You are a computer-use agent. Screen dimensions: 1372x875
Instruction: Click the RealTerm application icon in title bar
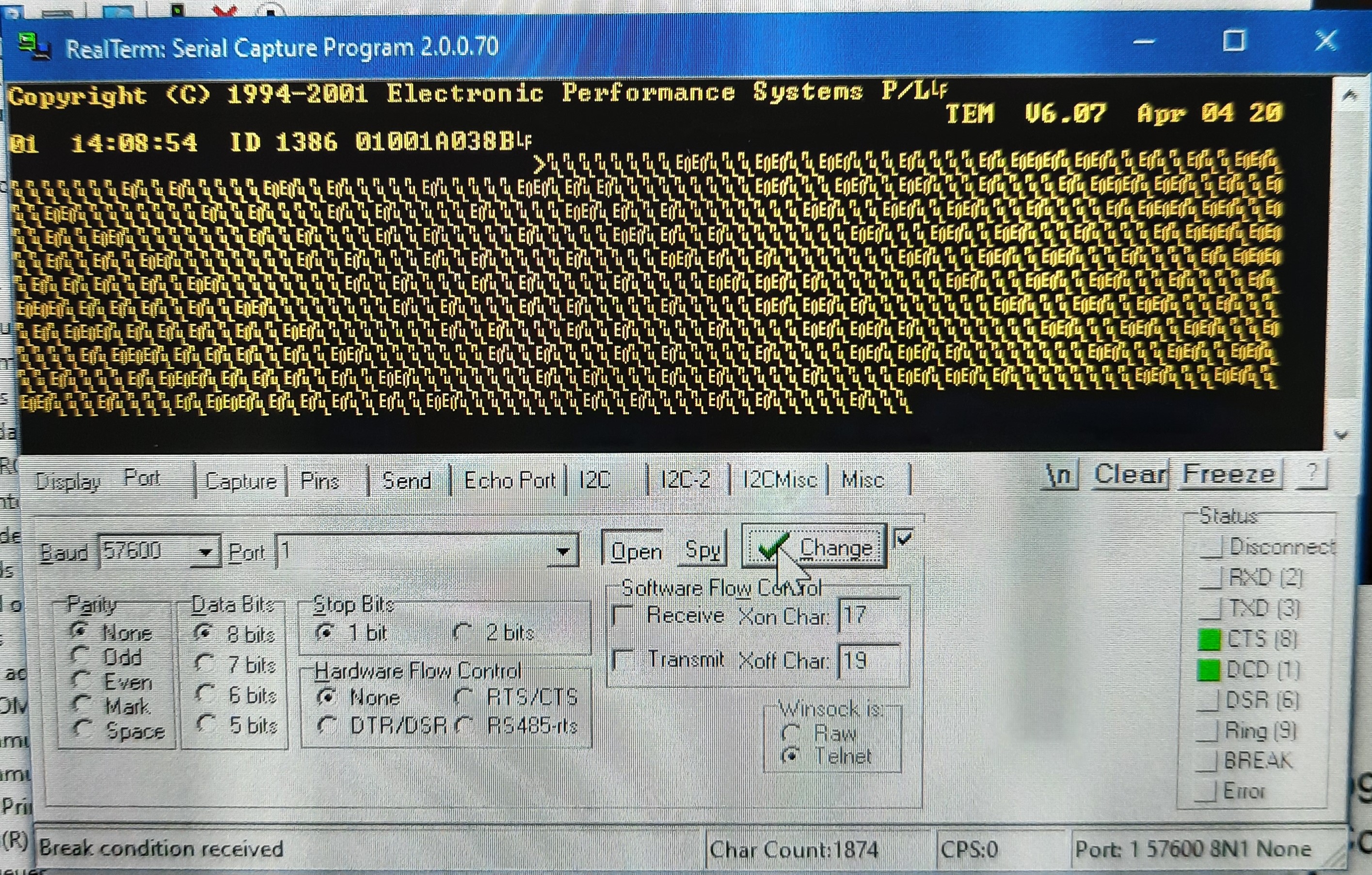(34, 47)
